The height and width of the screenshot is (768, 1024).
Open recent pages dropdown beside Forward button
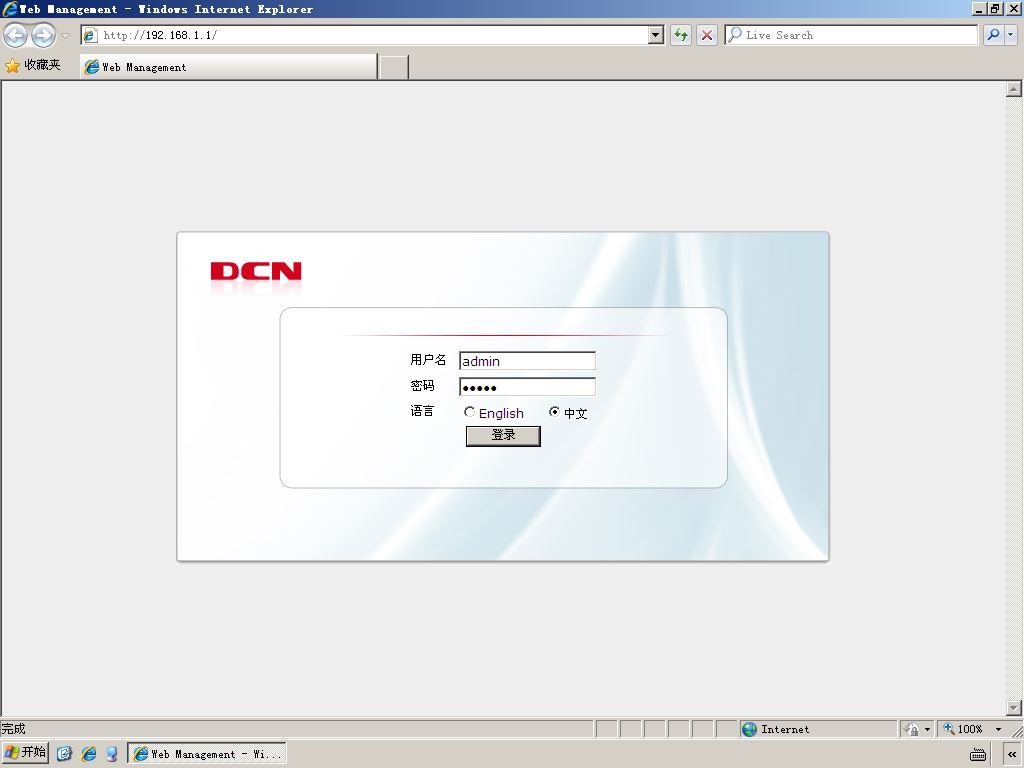point(65,35)
